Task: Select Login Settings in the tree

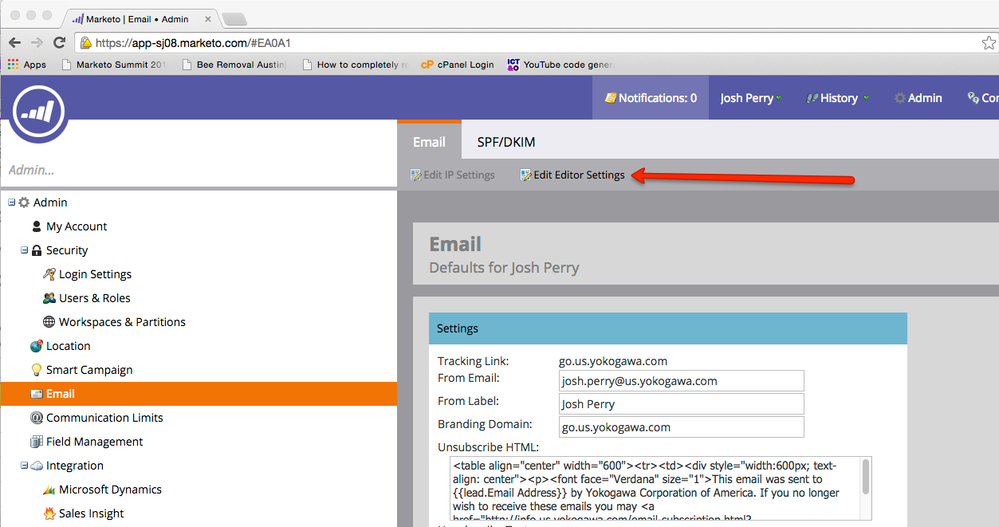Action: coord(95,274)
